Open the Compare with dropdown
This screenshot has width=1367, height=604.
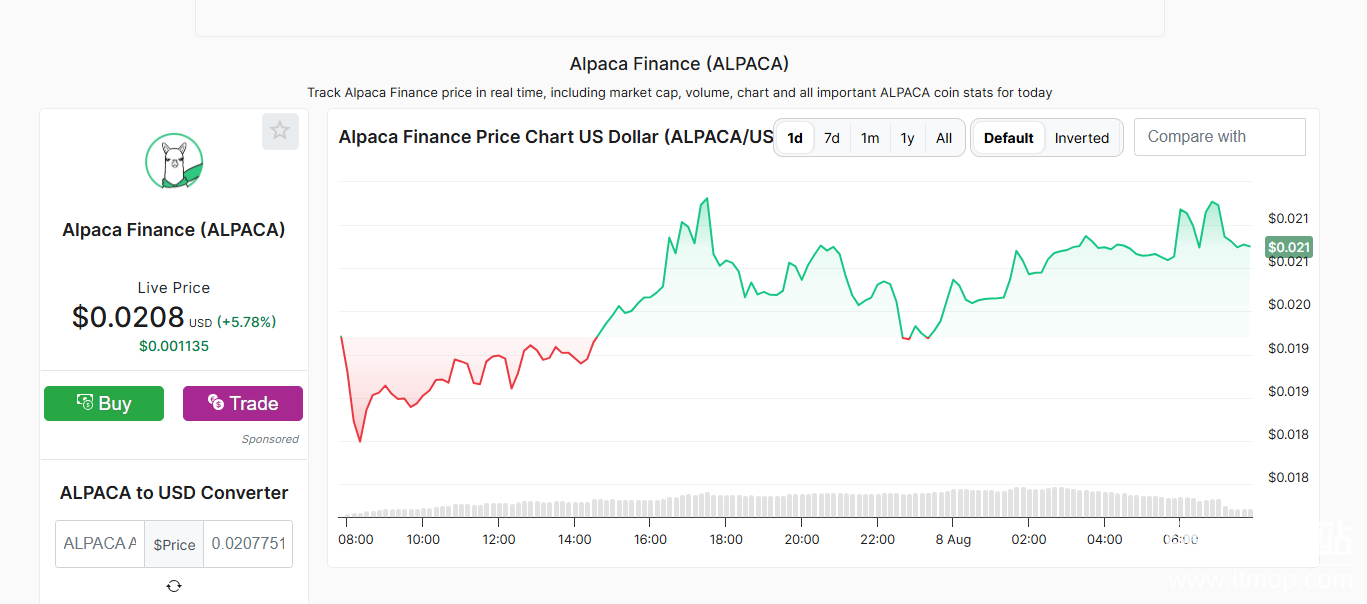(1219, 137)
